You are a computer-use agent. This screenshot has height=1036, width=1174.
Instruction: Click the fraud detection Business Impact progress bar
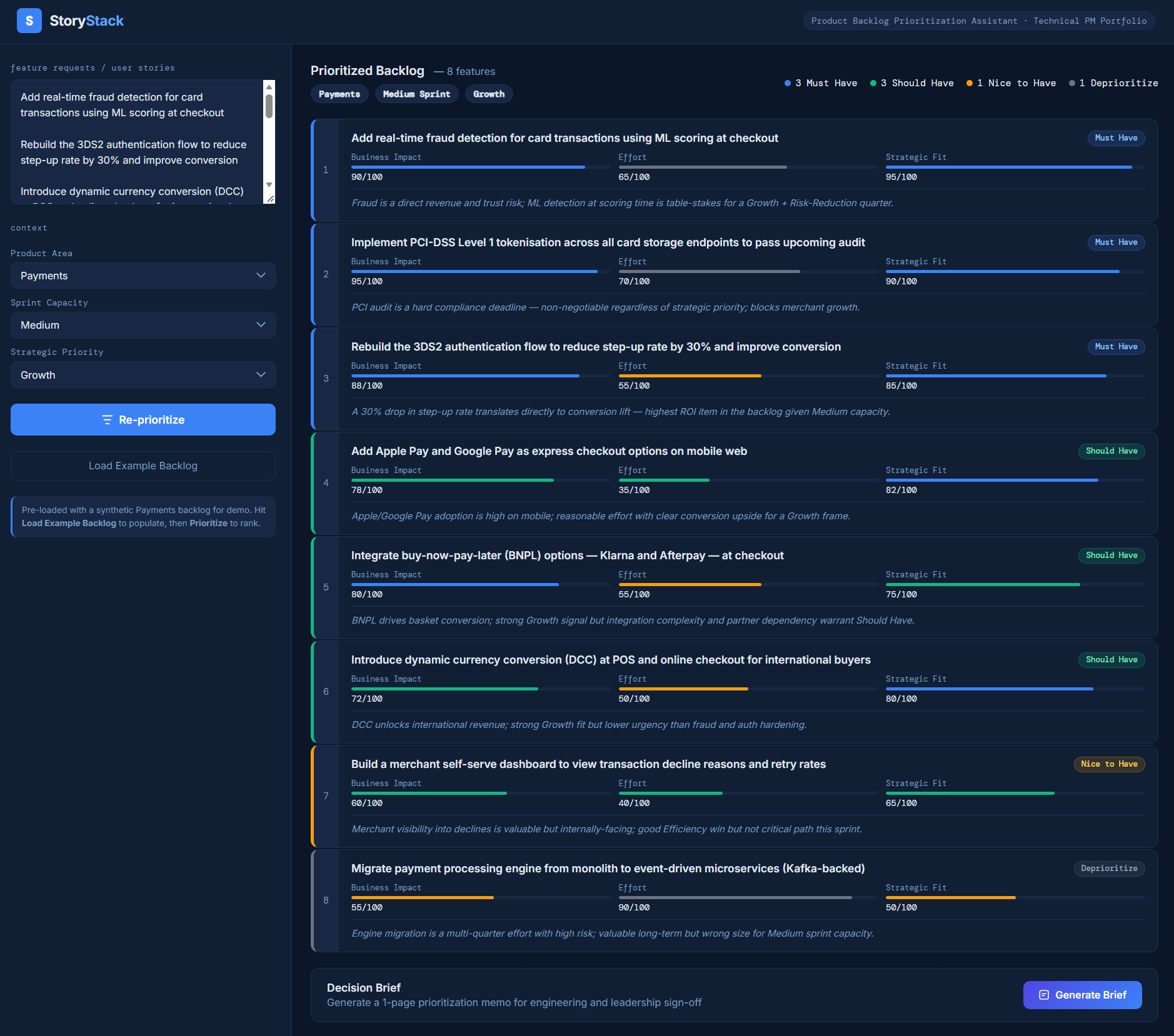coord(481,167)
